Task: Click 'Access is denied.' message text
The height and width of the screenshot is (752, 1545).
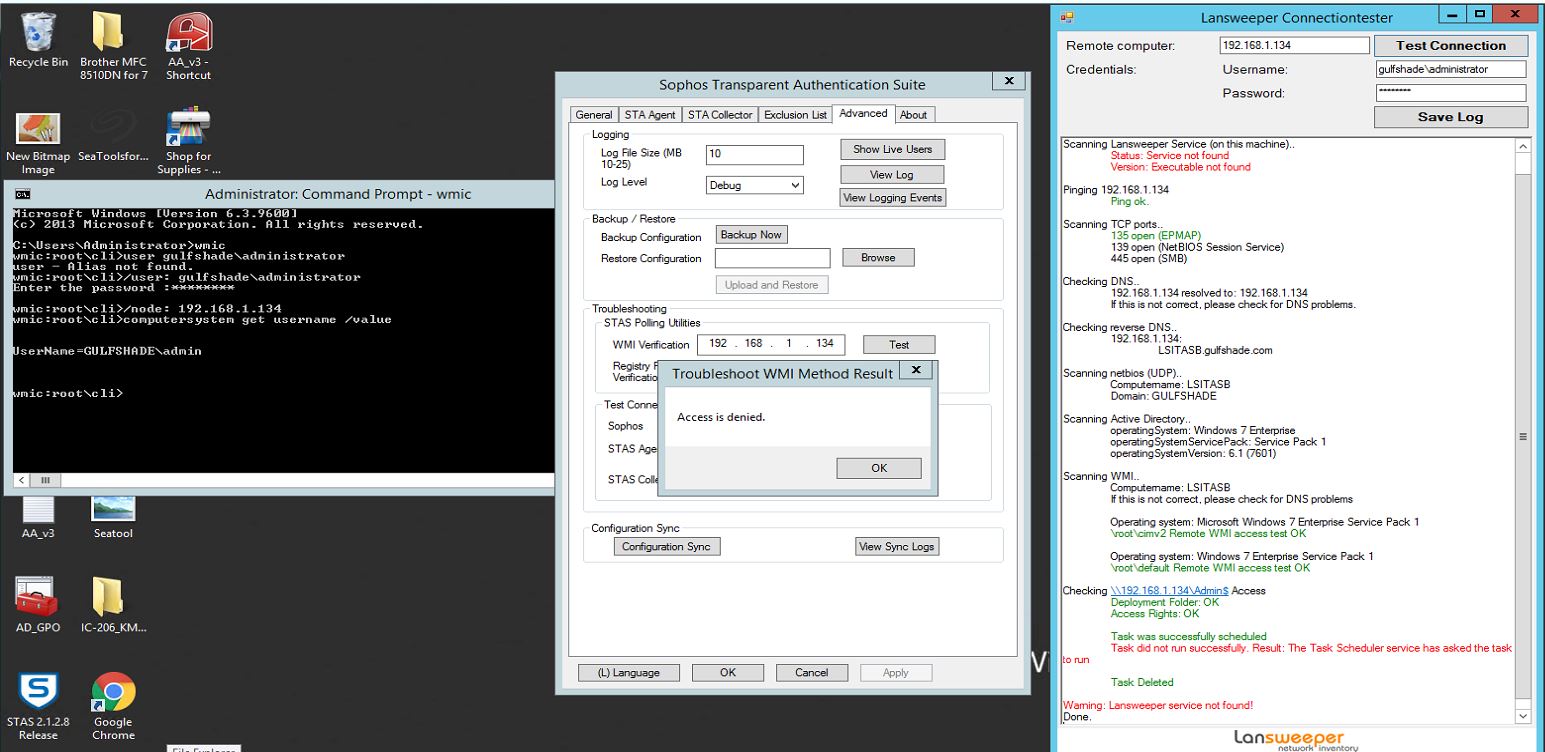Action: (721, 417)
